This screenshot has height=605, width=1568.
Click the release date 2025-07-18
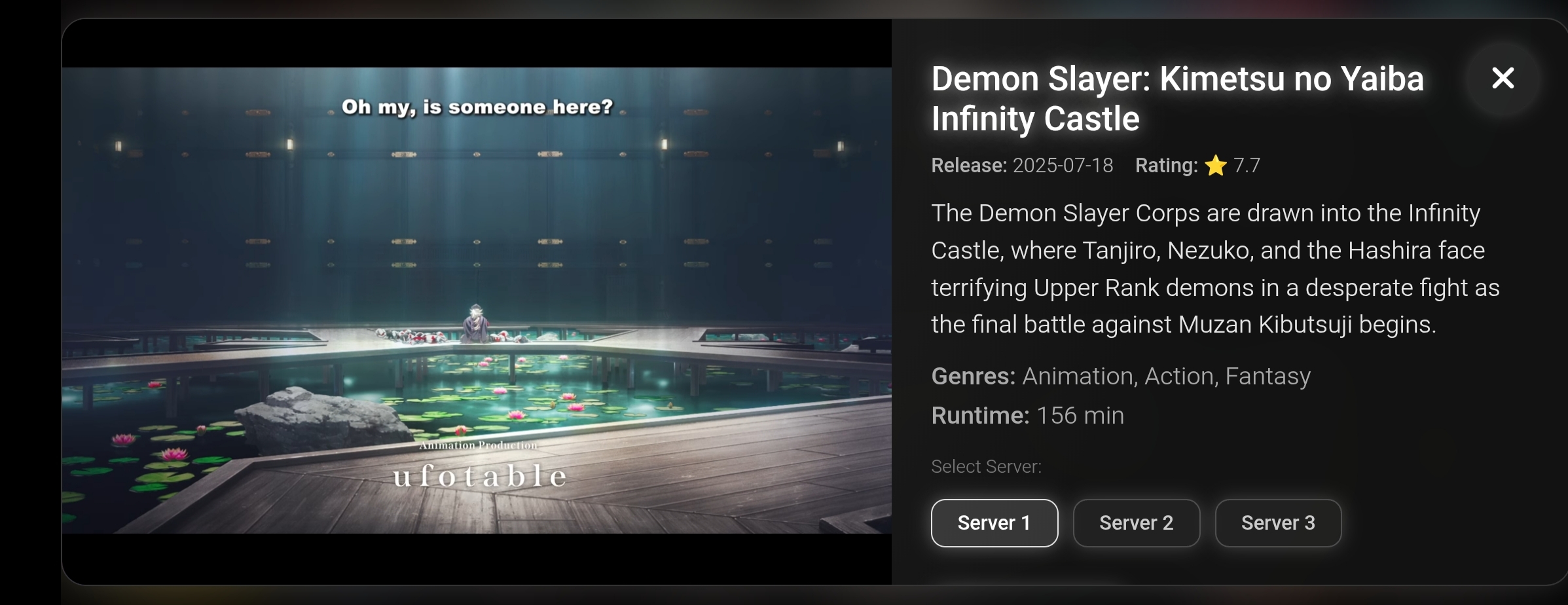[1063, 166]
